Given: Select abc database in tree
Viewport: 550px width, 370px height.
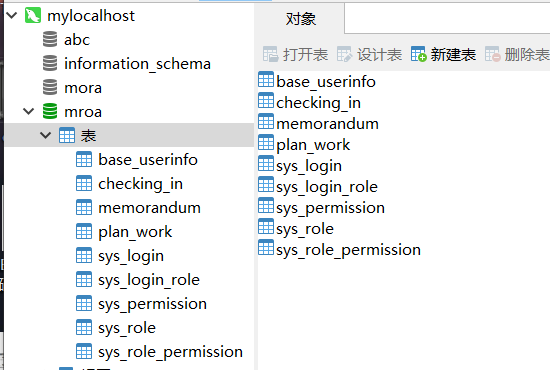Looking at the screenshot, I should (x=77, y=40).
